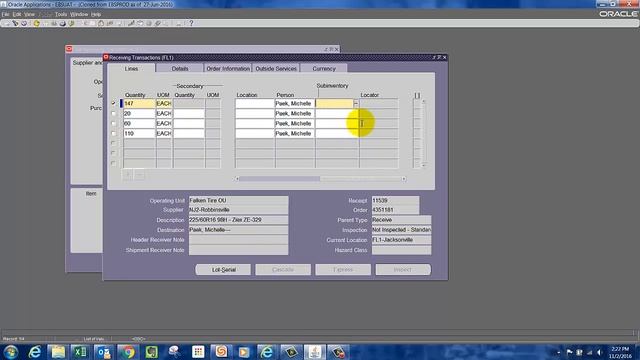Click the yellow Save icon in toolbar

tap(36, 23)
